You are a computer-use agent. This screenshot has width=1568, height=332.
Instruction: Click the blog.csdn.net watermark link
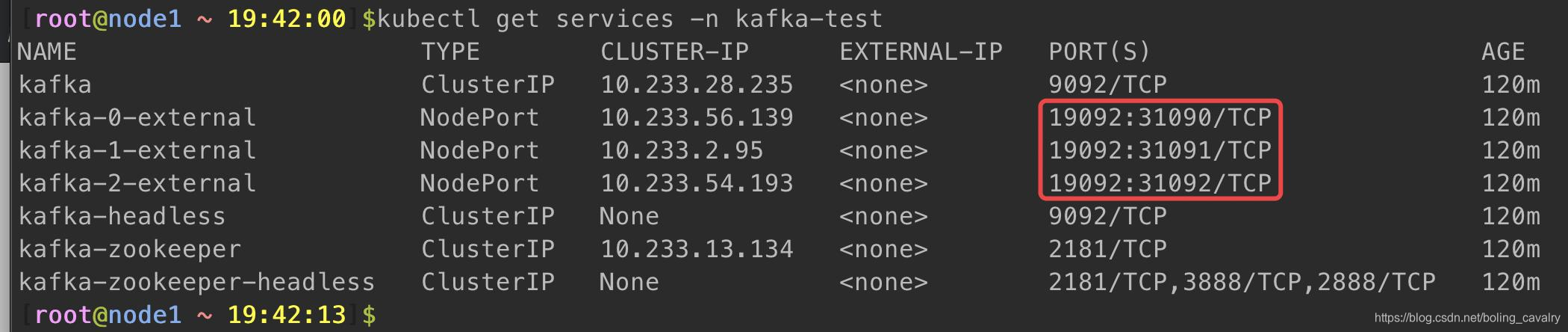(x=1466, y=319)
